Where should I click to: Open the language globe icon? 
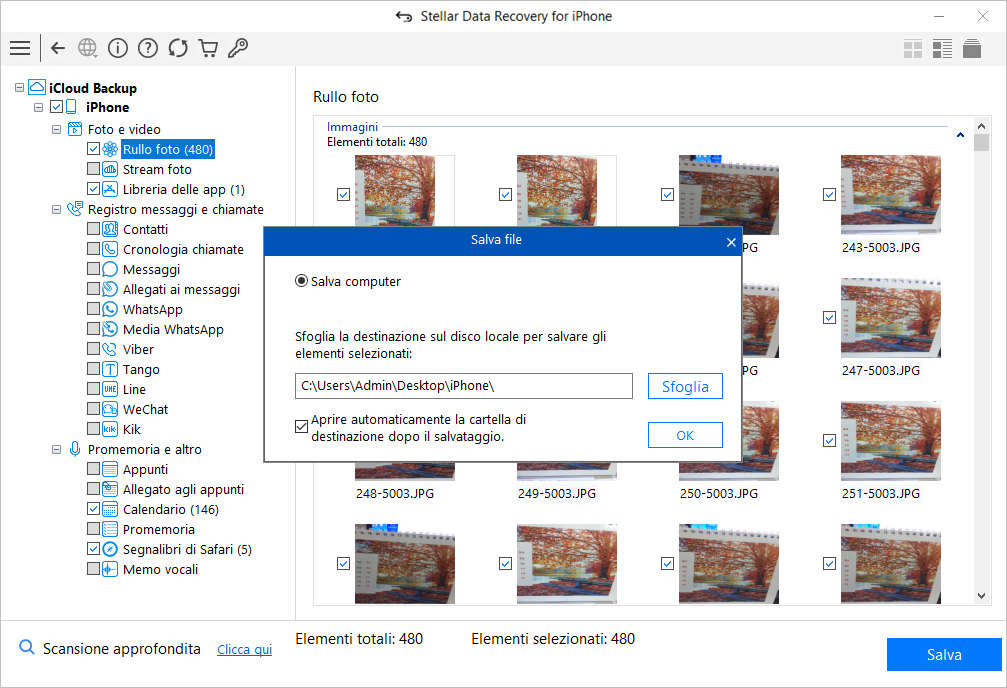pyautogui.click(x=87, y=48)
